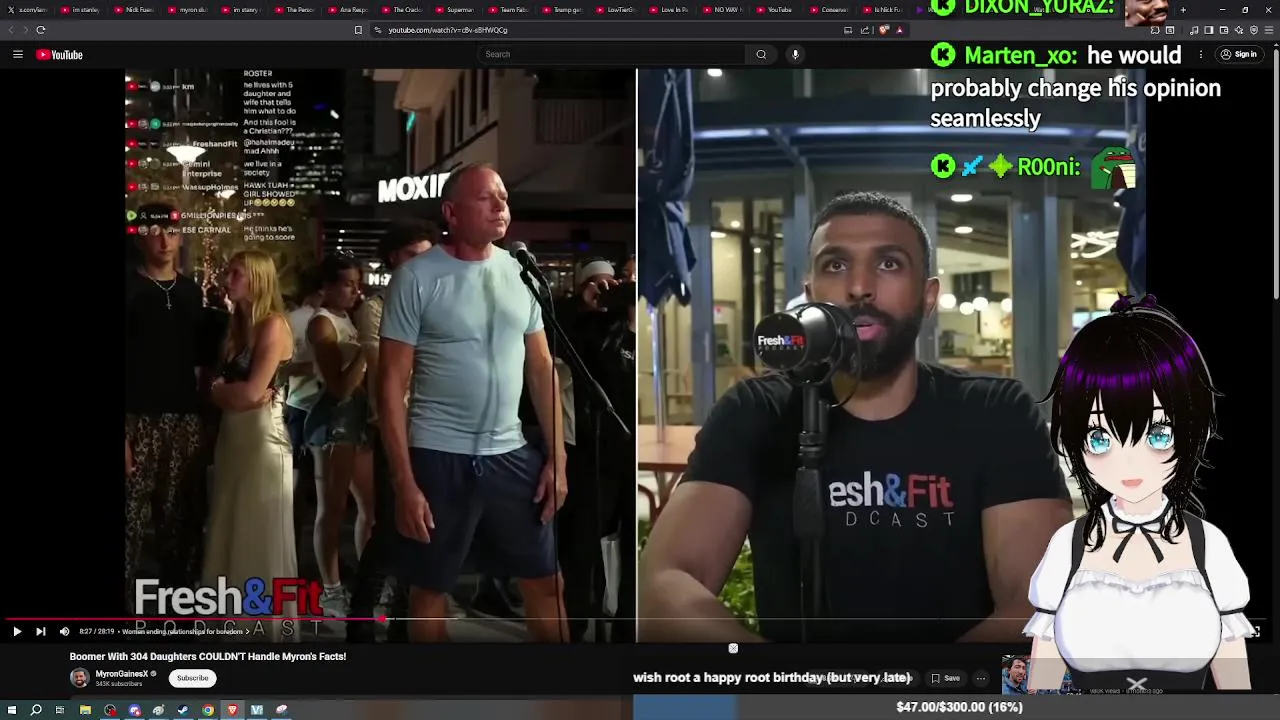Viewport: 1280px width, 720px height.
Task: Subscribe to MyronGainesX channel
Action: 192,678
